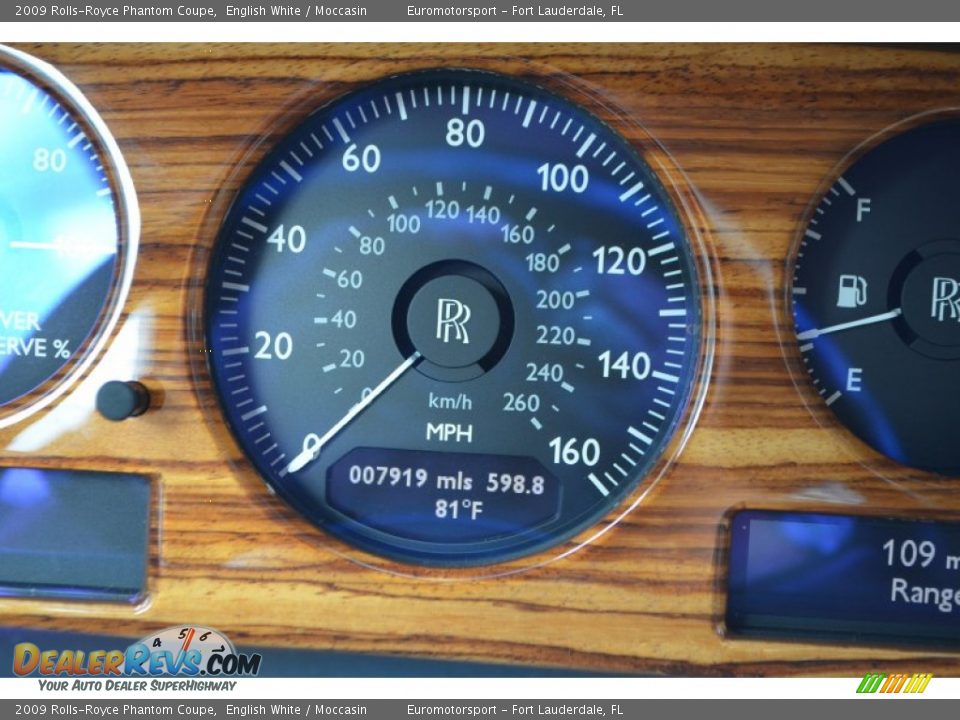Click the top title text '2009 Rolls-Royce Phantom Coupe'
The image size is (960, 720).
(115, 10)
